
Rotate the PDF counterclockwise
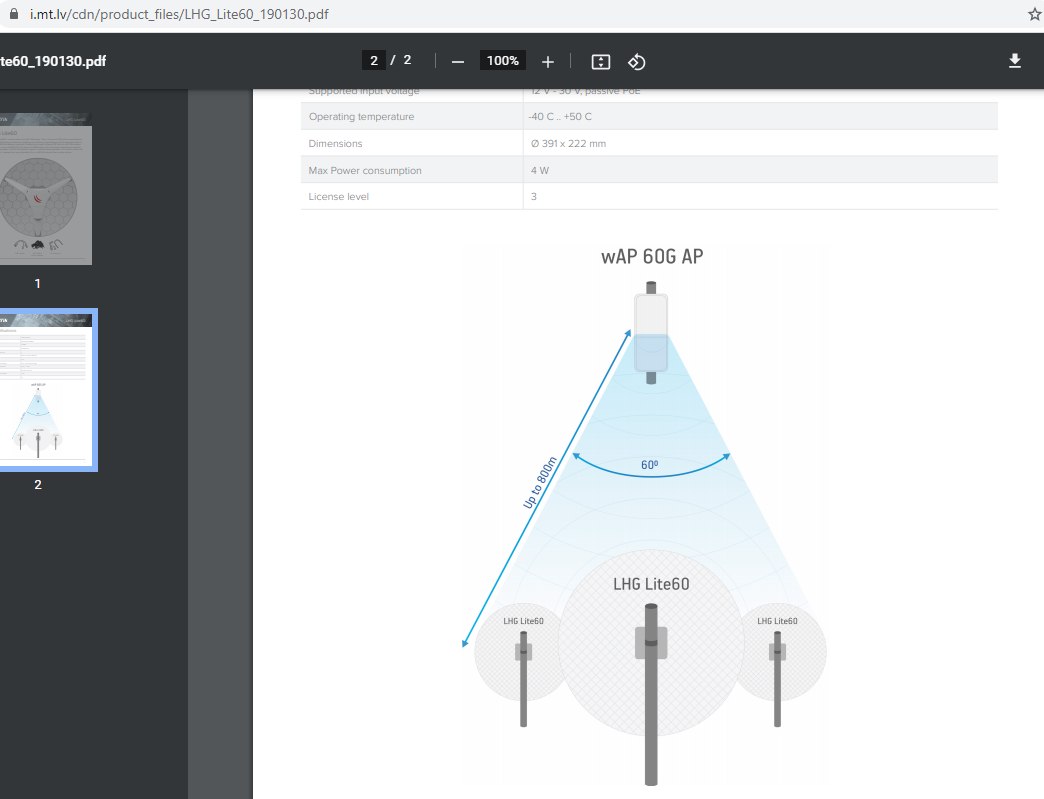click(637, 61)
